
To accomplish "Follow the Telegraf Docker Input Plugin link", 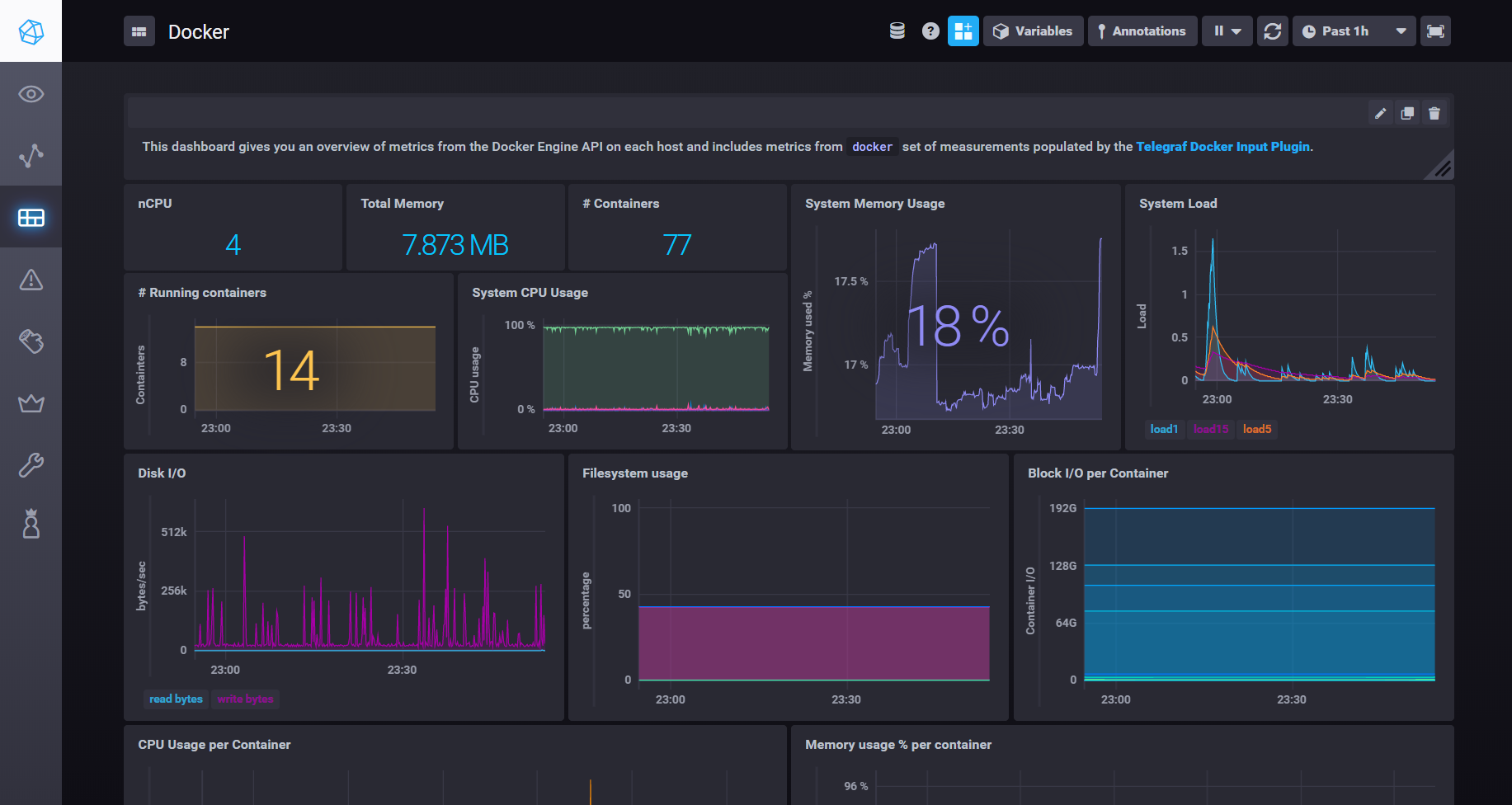I will point(1222,147).
